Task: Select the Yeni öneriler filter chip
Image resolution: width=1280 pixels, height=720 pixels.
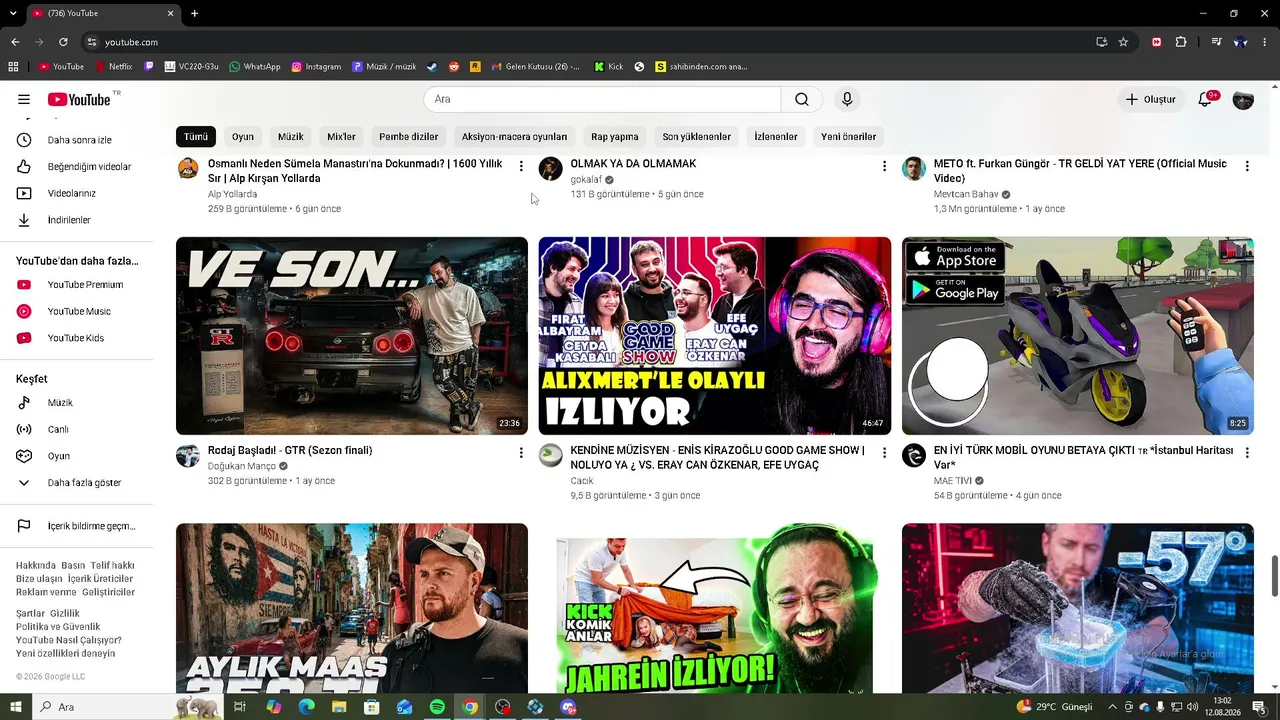Action: tap(848, 137)
